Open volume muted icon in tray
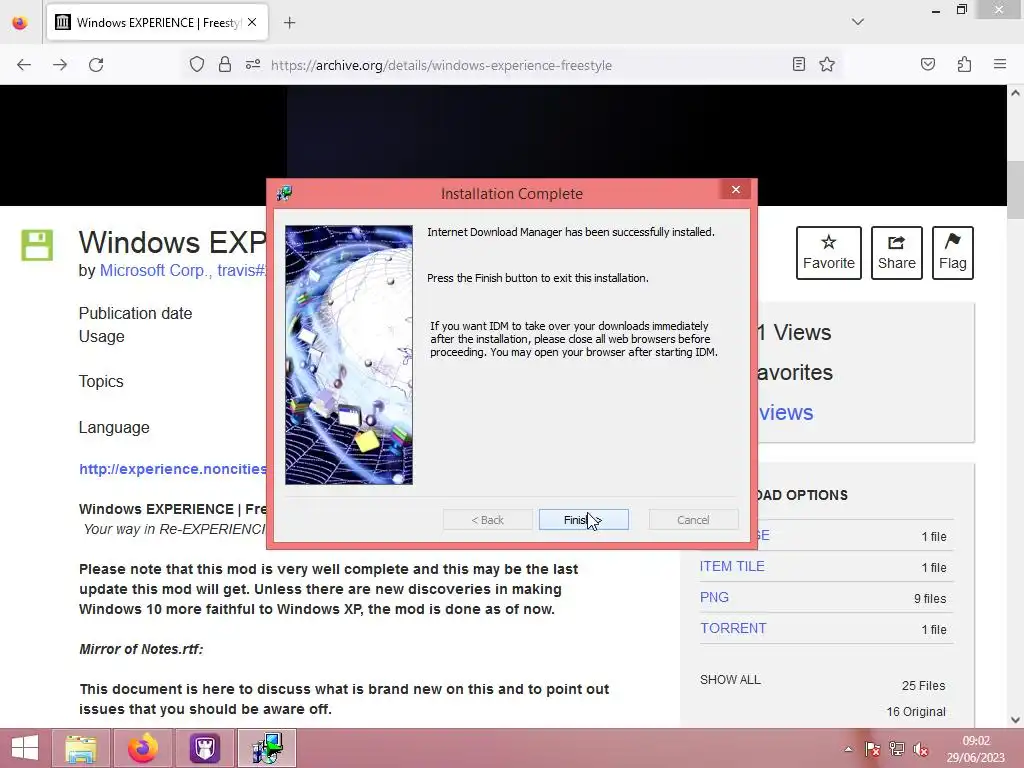This screenshot has width=1024, height=768. click(x=921, y=749)
